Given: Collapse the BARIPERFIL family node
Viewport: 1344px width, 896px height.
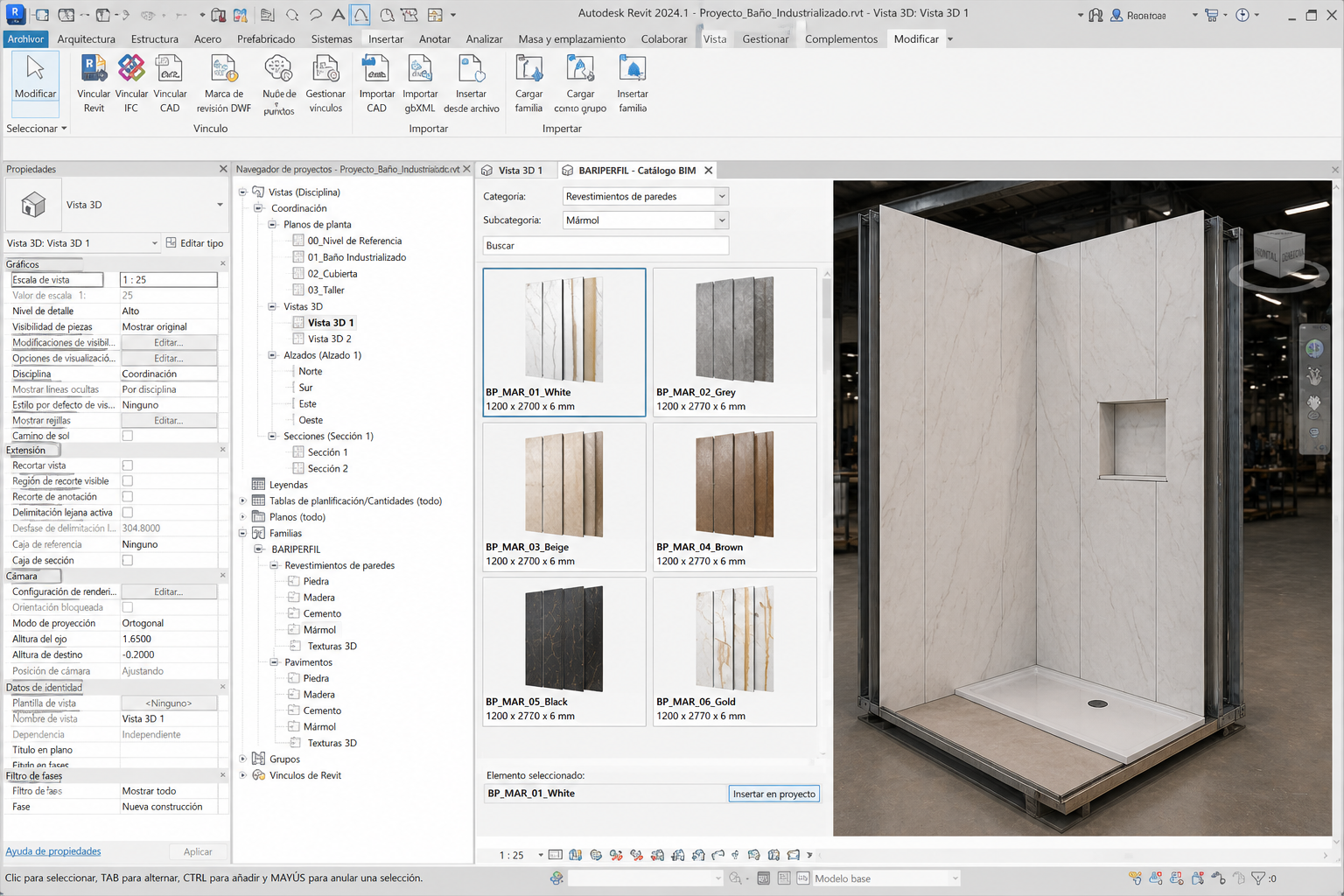Looking at the screenshot, I should coord(258,549).
